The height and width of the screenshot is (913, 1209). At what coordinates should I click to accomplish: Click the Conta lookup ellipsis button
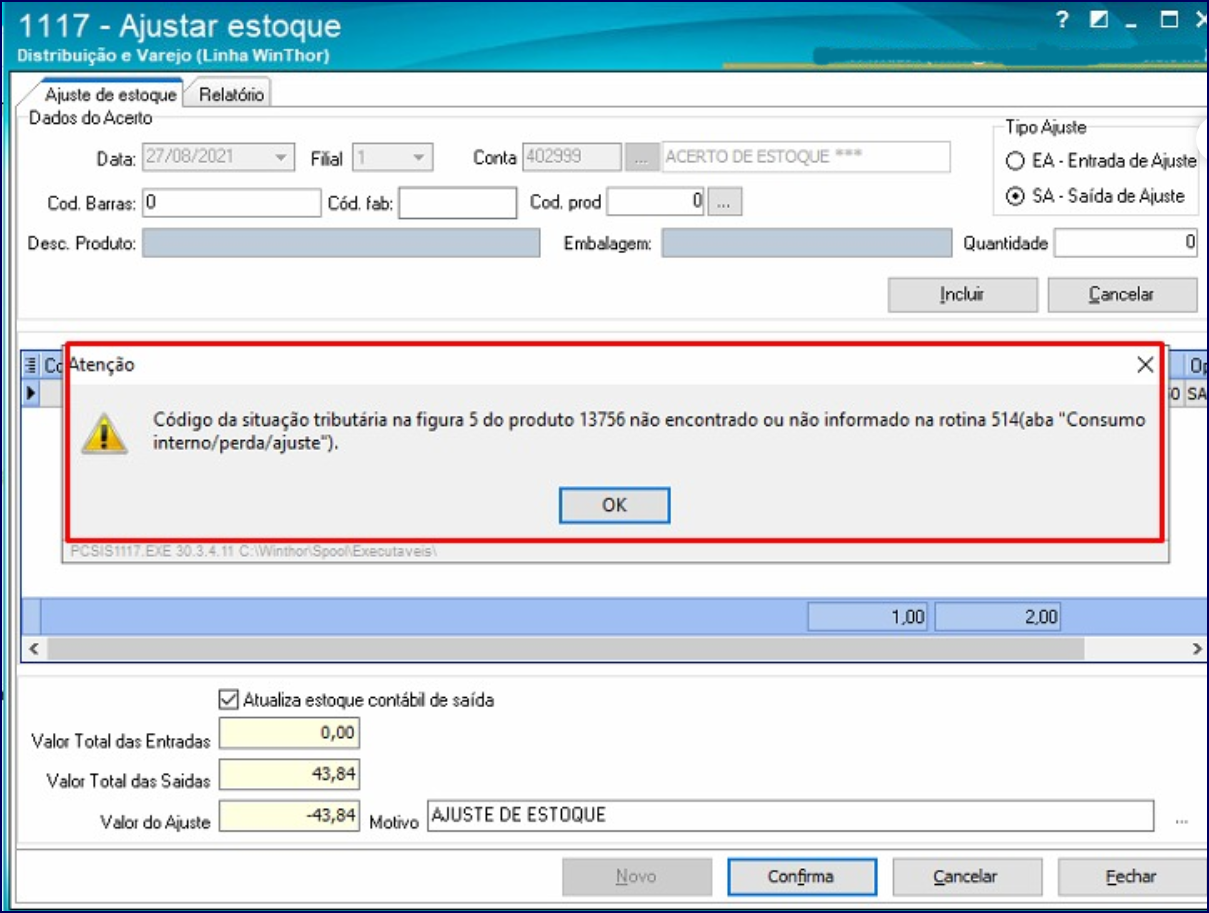pos(642,158)
